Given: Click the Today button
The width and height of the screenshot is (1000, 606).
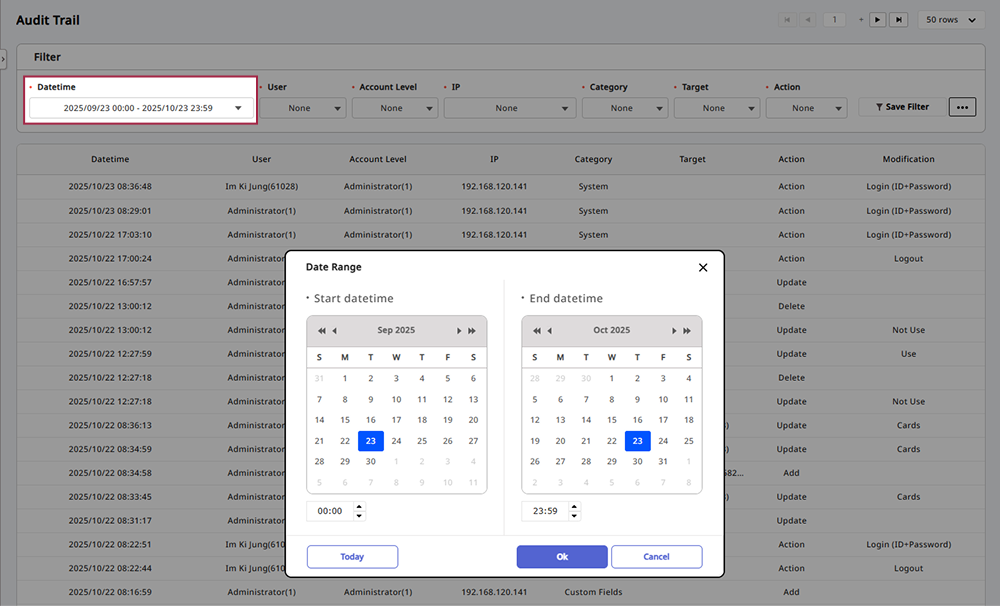Looking at the screenshot, I should (352, 557).
